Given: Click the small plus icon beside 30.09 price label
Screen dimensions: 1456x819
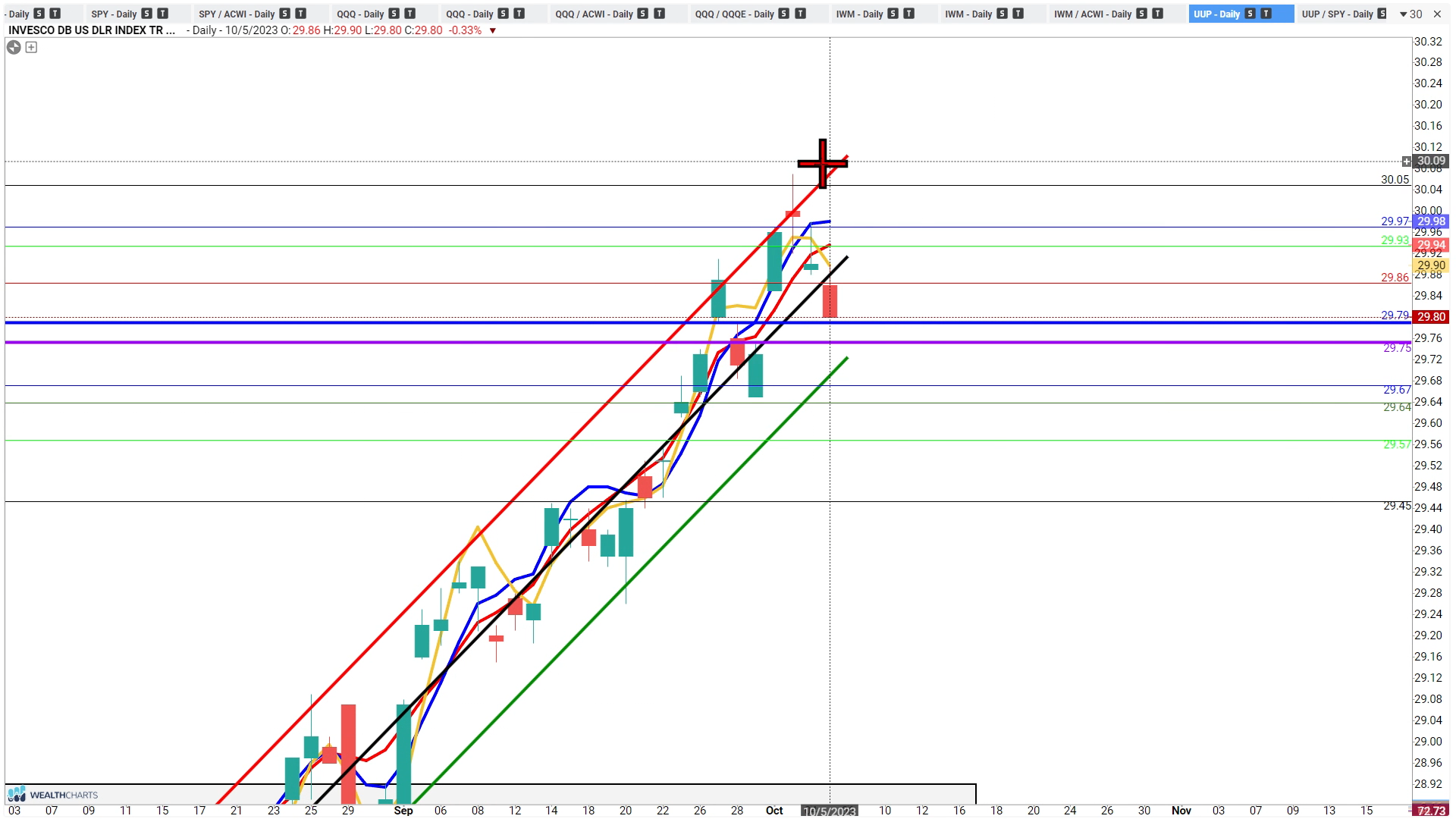Looking at the screenshot, I should click(1407, 161).
